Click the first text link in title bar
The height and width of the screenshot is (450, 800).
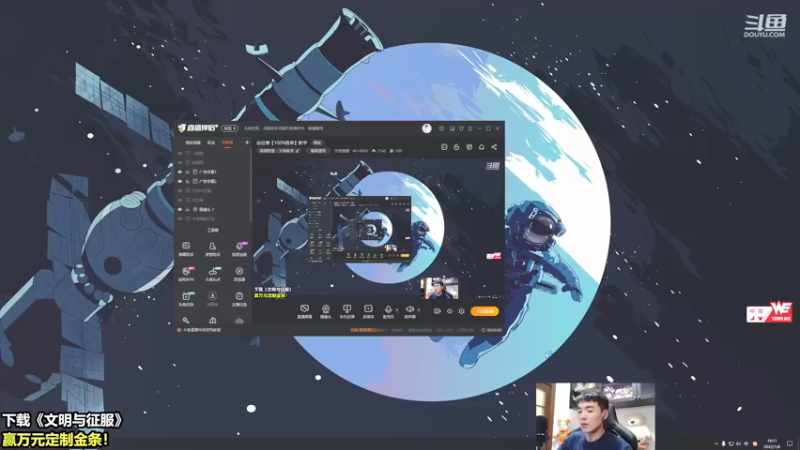(252, 129)
